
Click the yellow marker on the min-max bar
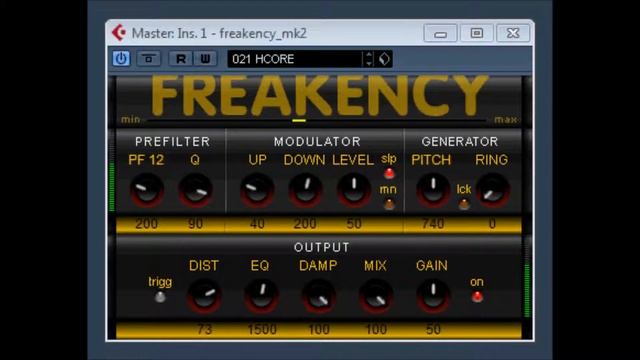(x=299, y=120)
